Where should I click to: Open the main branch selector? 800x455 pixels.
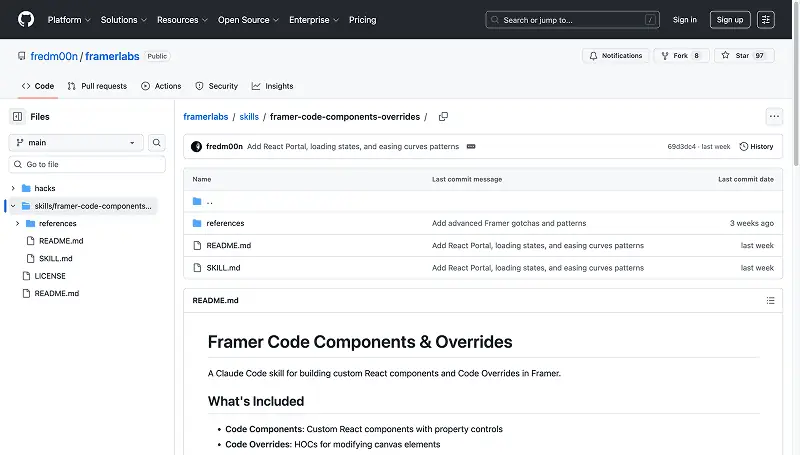[76, 143]
